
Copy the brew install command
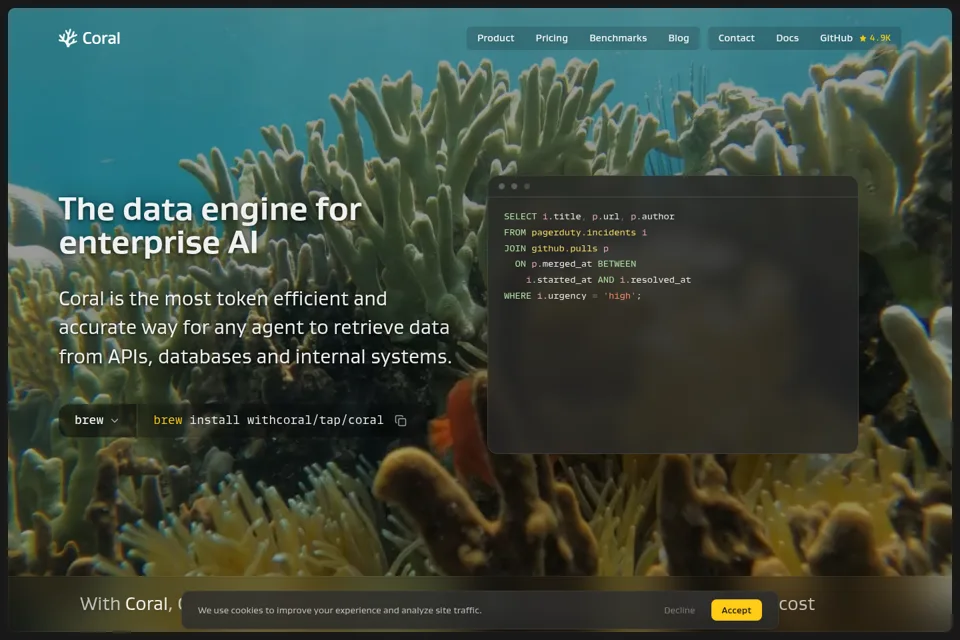point(400,420)
